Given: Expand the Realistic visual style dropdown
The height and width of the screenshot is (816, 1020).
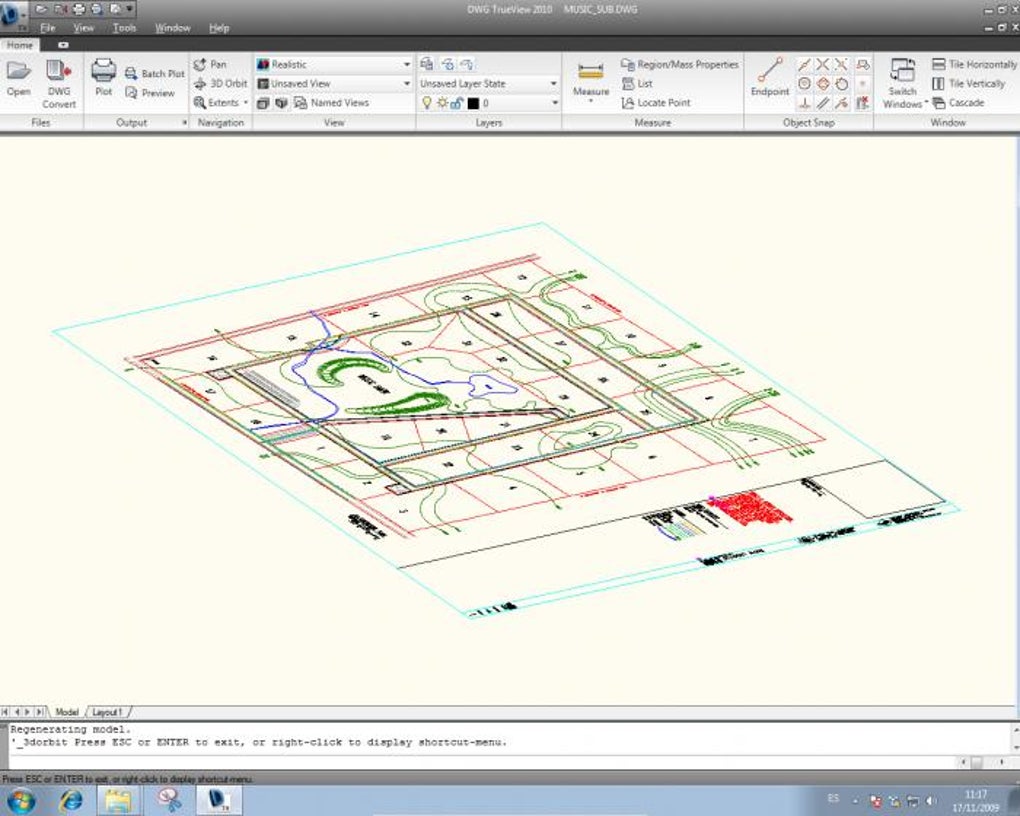Looking at the screenshot, I should tap(407, 65).
